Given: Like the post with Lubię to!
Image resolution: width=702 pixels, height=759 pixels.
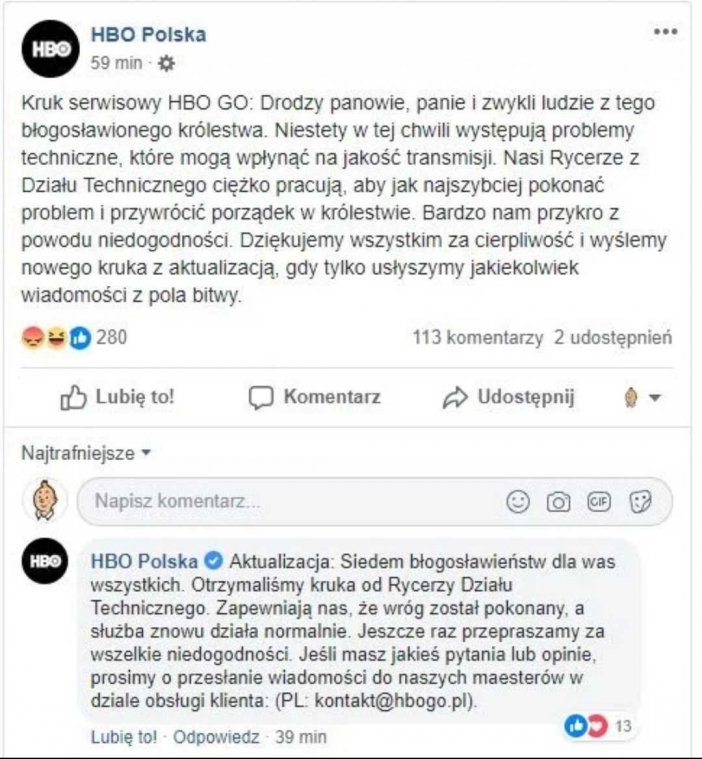Looking at the screenshot, I should pos(117,397).
